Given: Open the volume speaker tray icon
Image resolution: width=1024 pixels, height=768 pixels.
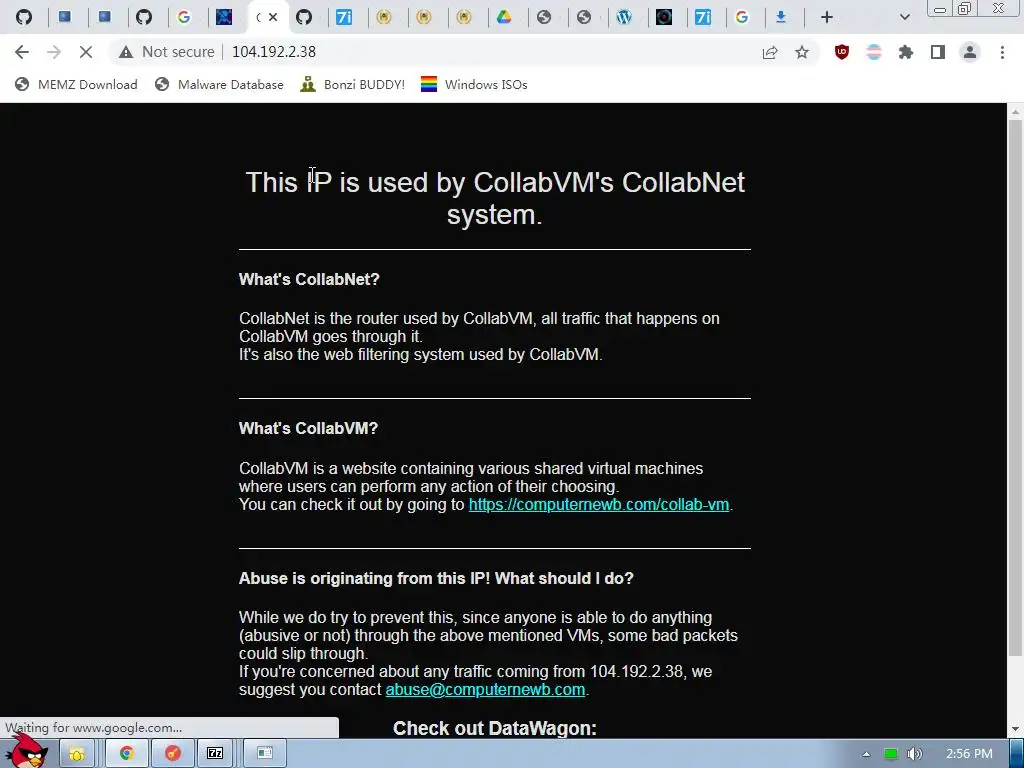Looking at the screenshot, I should coord(915,754).
